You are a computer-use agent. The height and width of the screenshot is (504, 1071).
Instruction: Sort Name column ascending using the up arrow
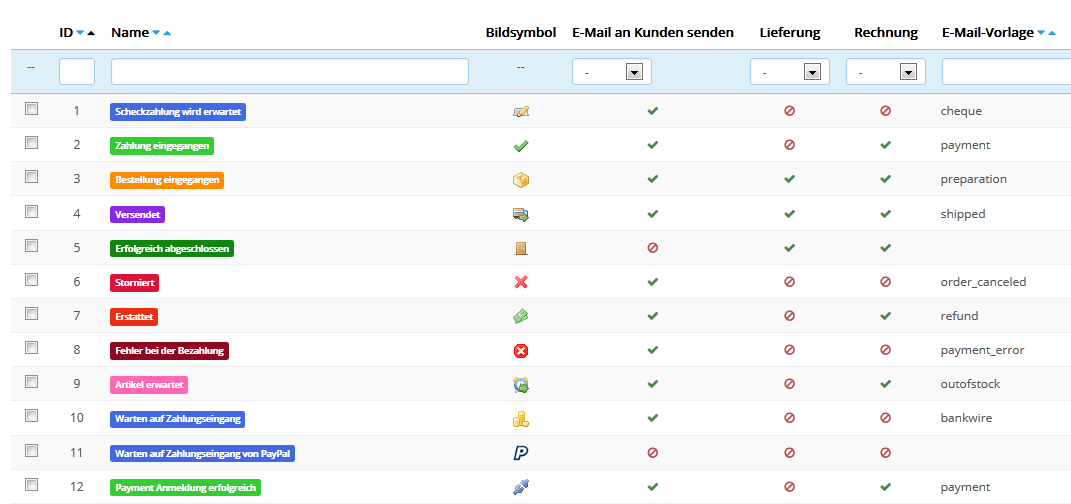(x=167, y=33)
